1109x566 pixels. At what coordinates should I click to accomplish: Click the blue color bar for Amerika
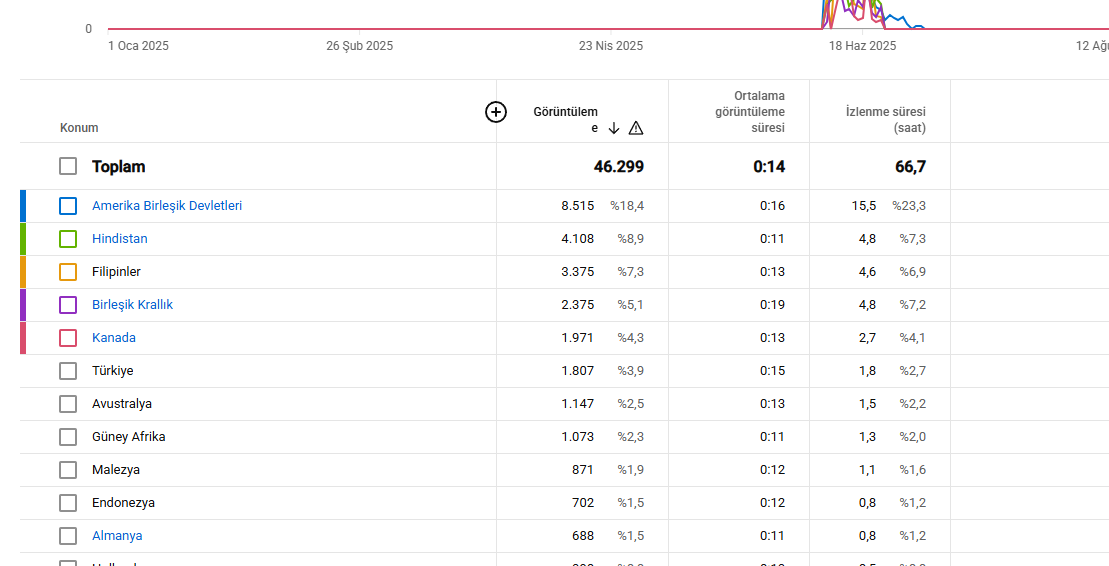tap(23, 206)
